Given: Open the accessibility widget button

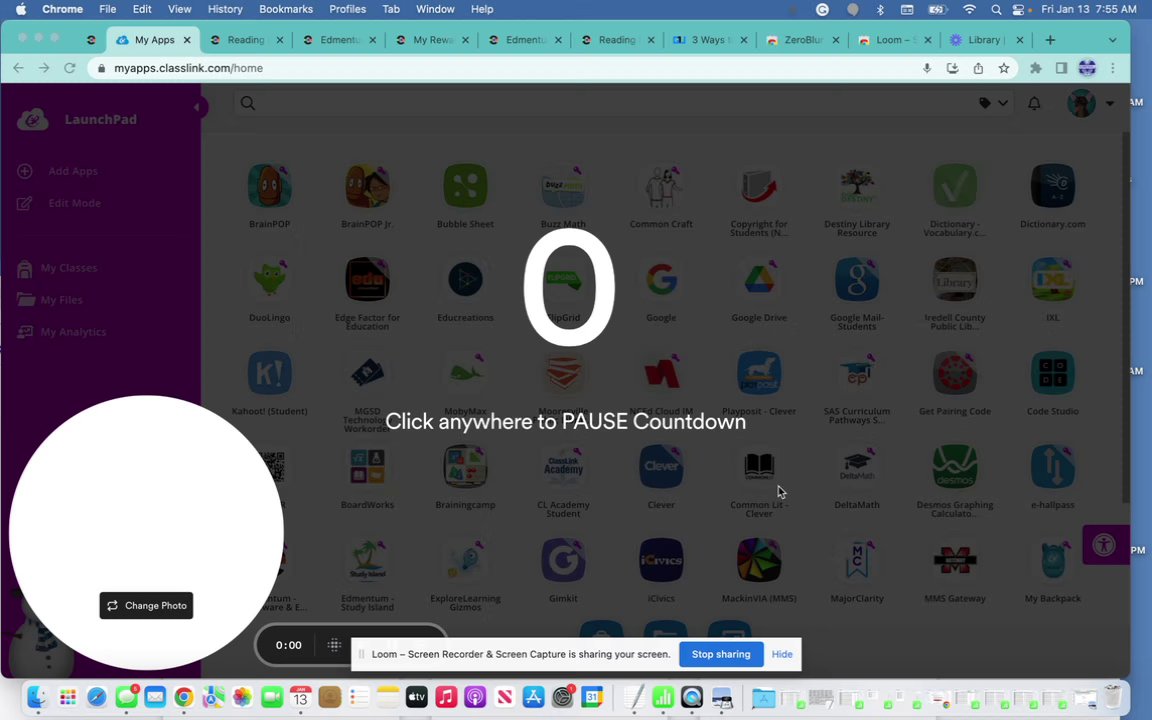Looking at the screenshot, I should [x=1104, y=545].
